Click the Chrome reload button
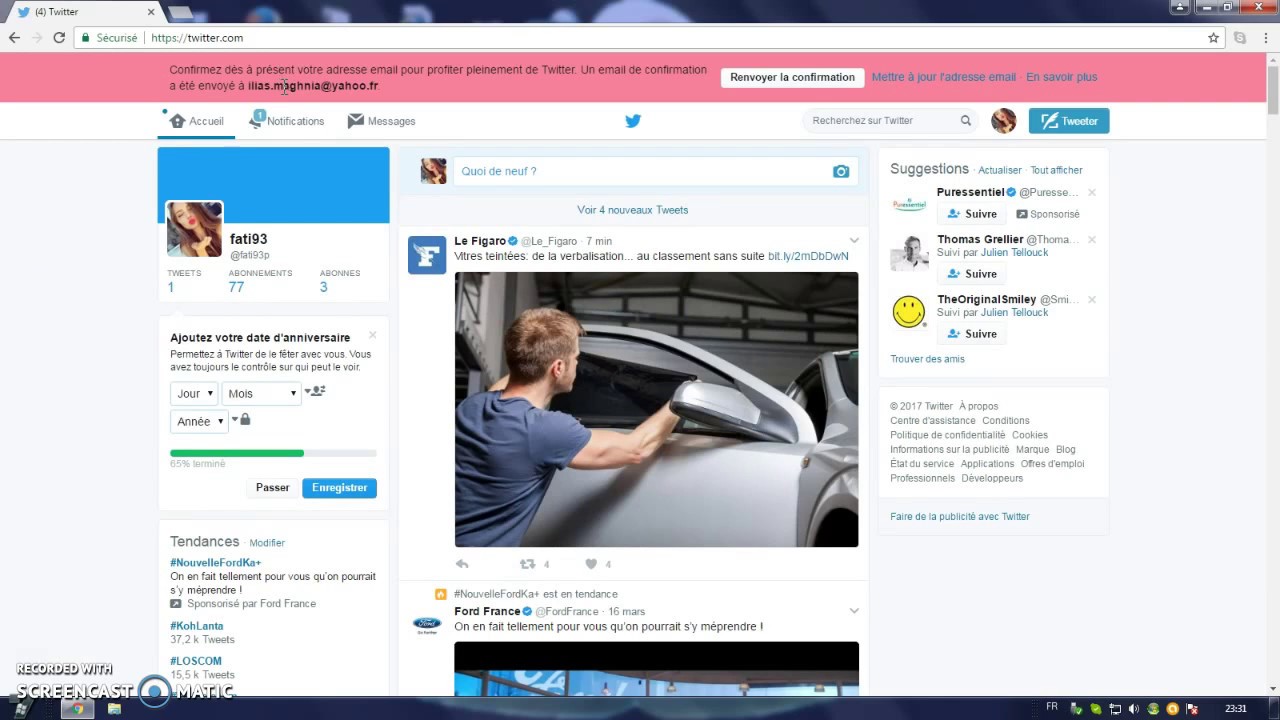 tap(59, 38)
